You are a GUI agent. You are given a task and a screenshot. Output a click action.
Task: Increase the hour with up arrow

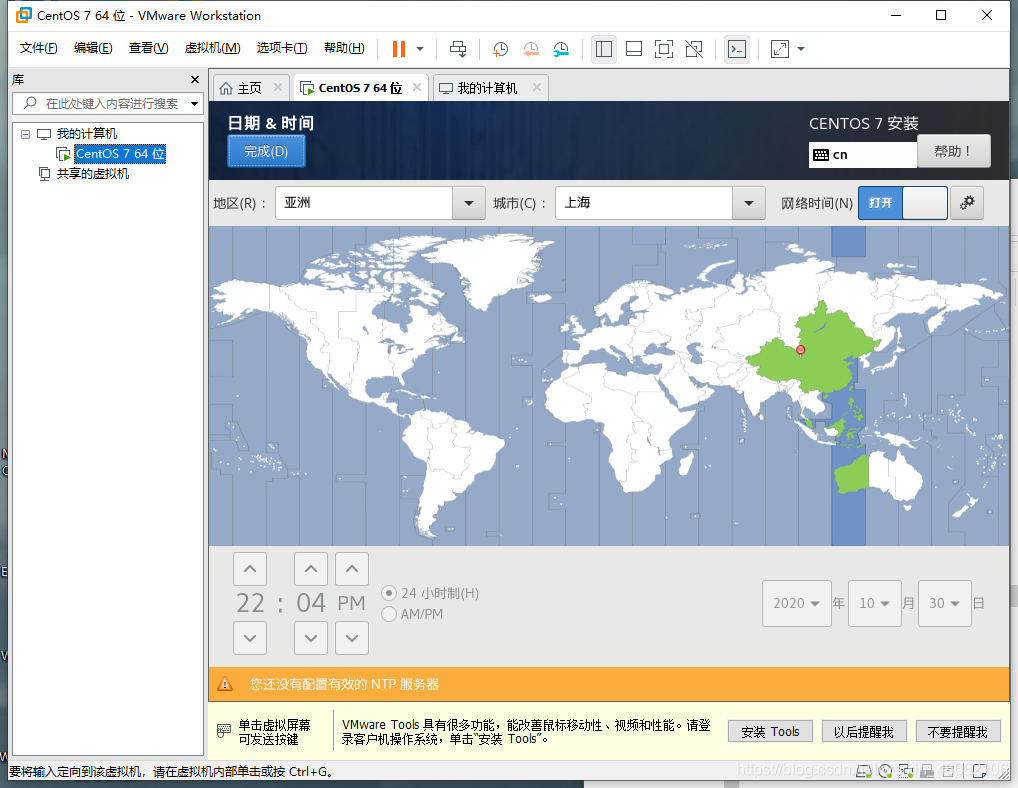coord(250,569)
